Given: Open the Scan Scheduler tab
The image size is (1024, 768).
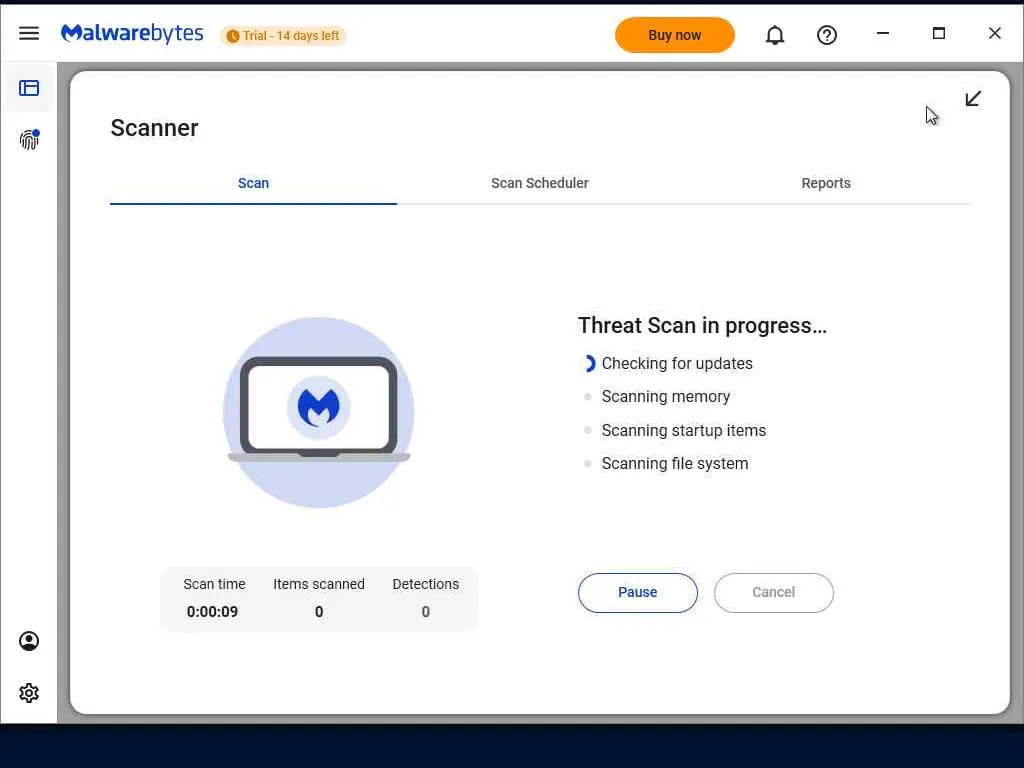Looking at the screenshot, I should [x=539, y=184].
